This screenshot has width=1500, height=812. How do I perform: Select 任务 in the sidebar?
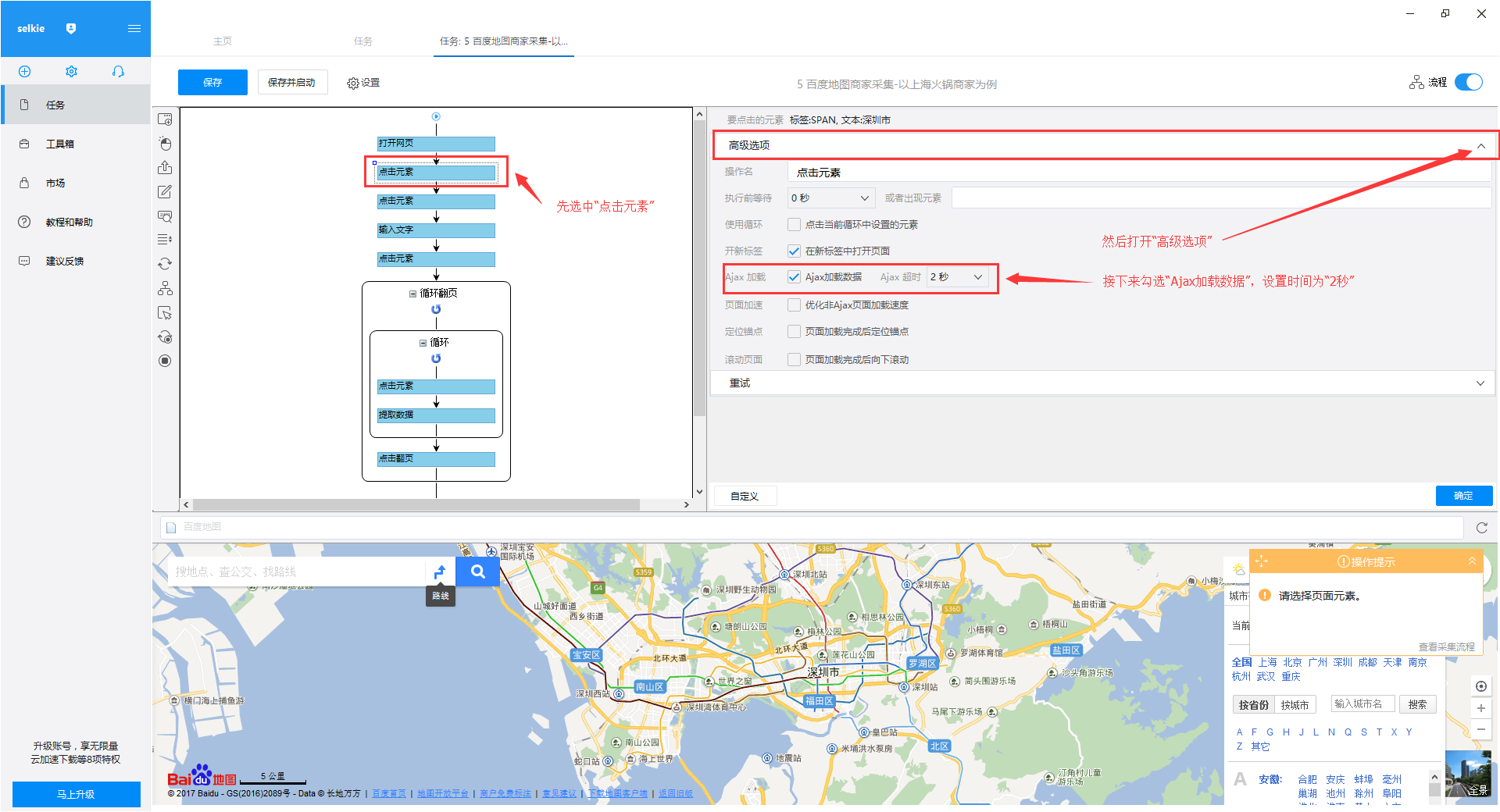(75, 105)
